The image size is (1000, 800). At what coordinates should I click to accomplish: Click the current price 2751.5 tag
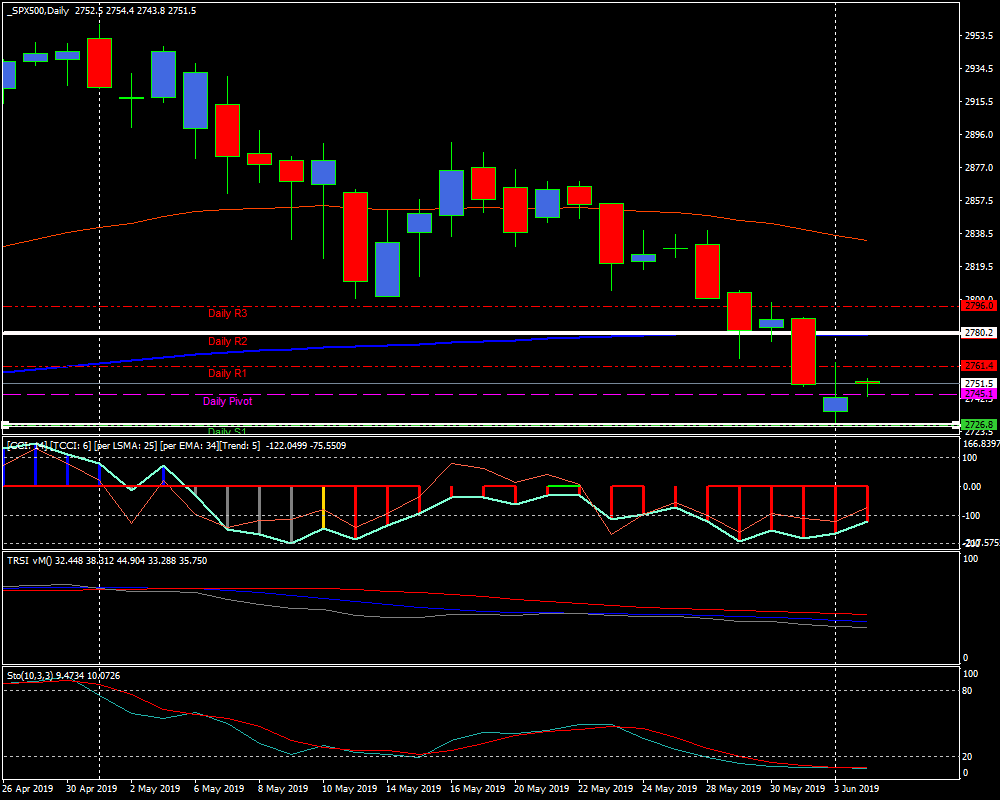coord(980,383)
